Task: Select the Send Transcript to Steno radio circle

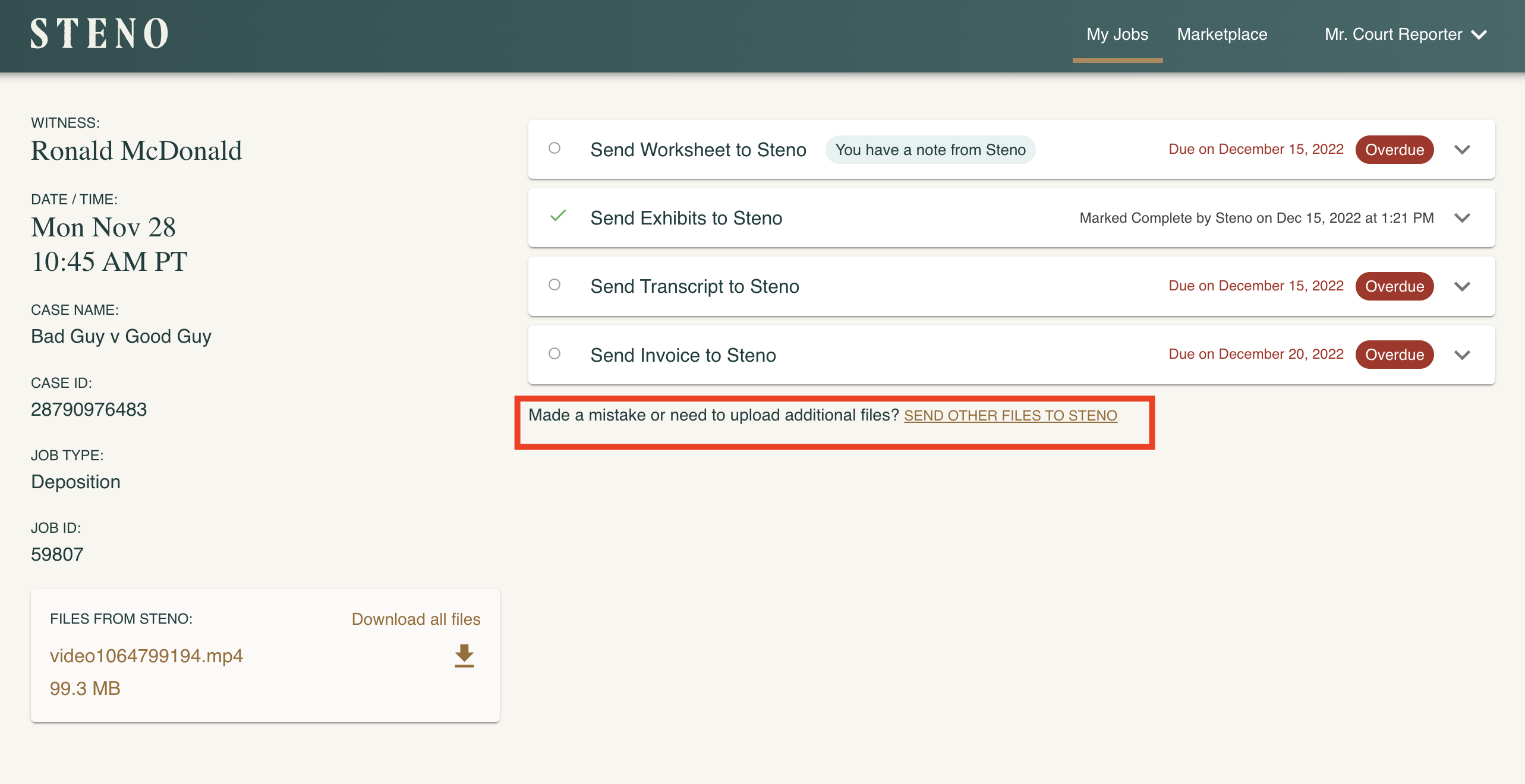Action: pyautogui.click(x=554, y=284)
